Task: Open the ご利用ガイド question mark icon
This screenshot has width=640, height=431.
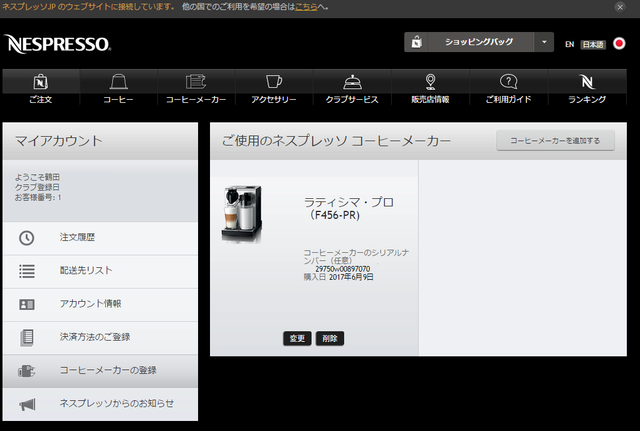Action: 509,82
